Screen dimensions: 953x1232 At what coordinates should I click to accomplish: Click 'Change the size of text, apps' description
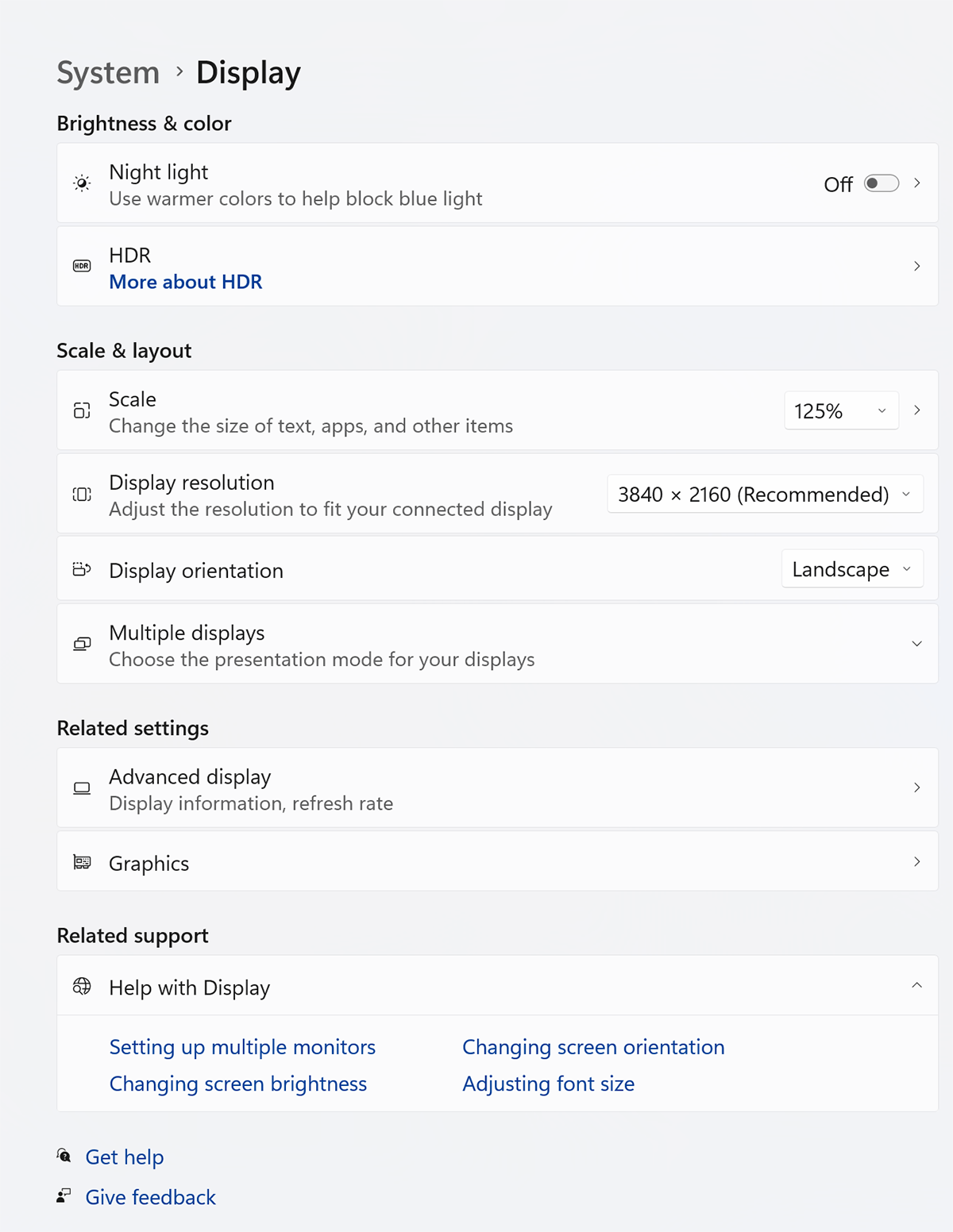[311, 426]
